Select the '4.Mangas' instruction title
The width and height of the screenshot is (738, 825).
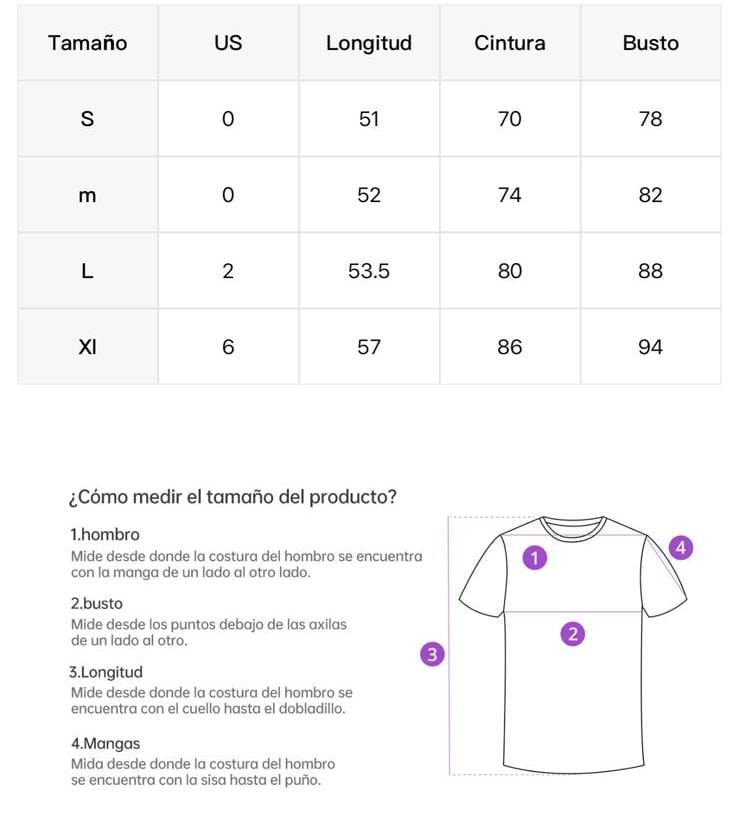pyautogui.click(x=105, y=744)
